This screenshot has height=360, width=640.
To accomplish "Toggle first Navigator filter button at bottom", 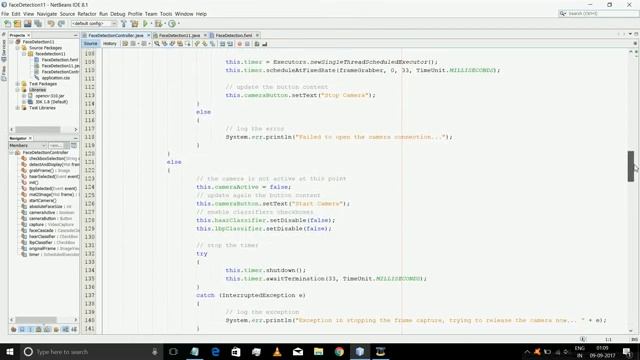I will [x=13, y=329].
